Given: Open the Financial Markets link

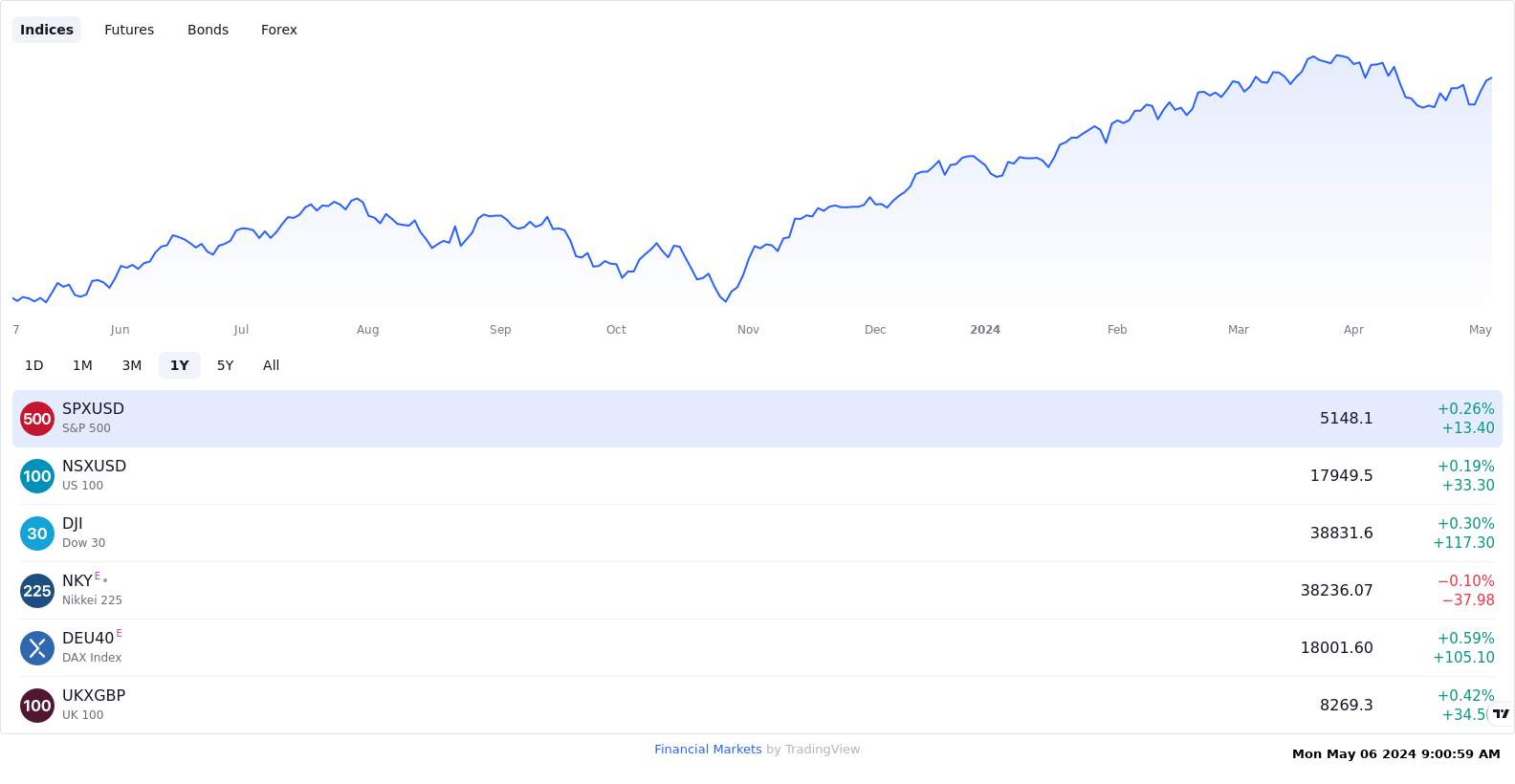Looking at the screenshot, I should click(x=708, y=750).
